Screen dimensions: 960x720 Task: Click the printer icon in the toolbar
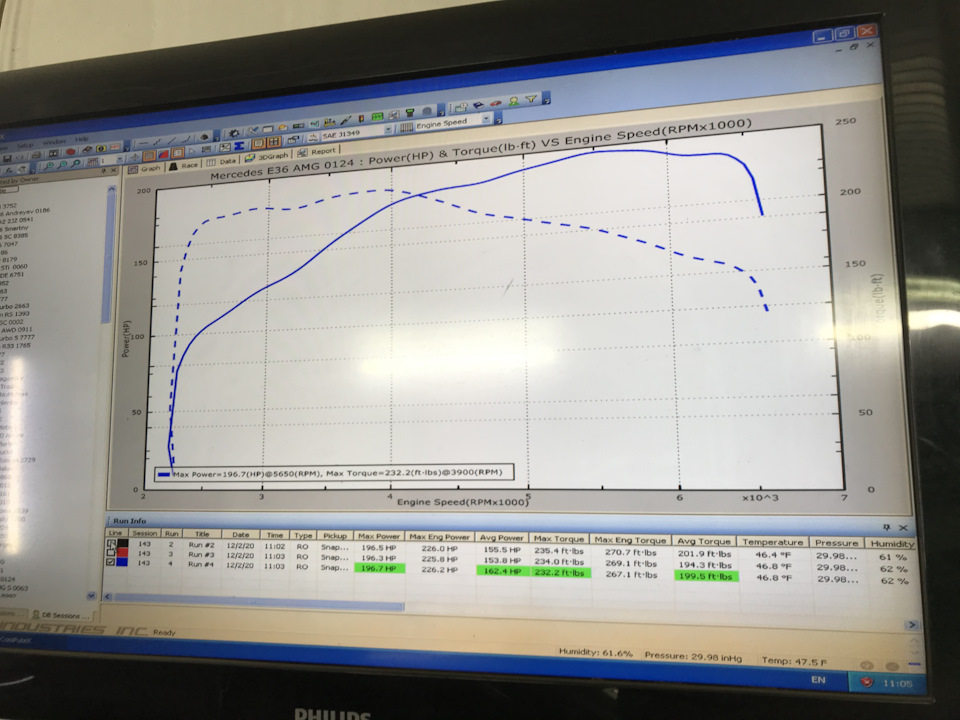[36, 154]
